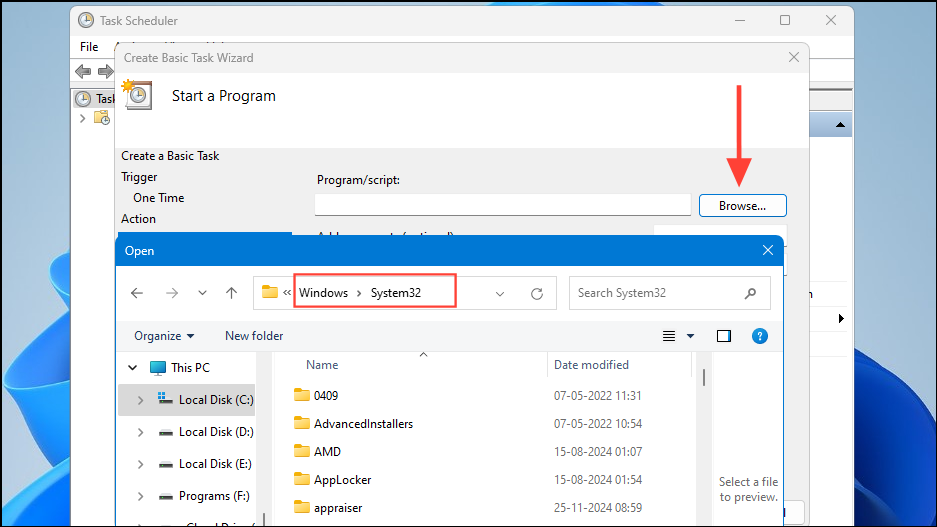Click date cell 25-11-2024 08:59
The height and width of the screenshot is (527, 937).
(598, 508)
